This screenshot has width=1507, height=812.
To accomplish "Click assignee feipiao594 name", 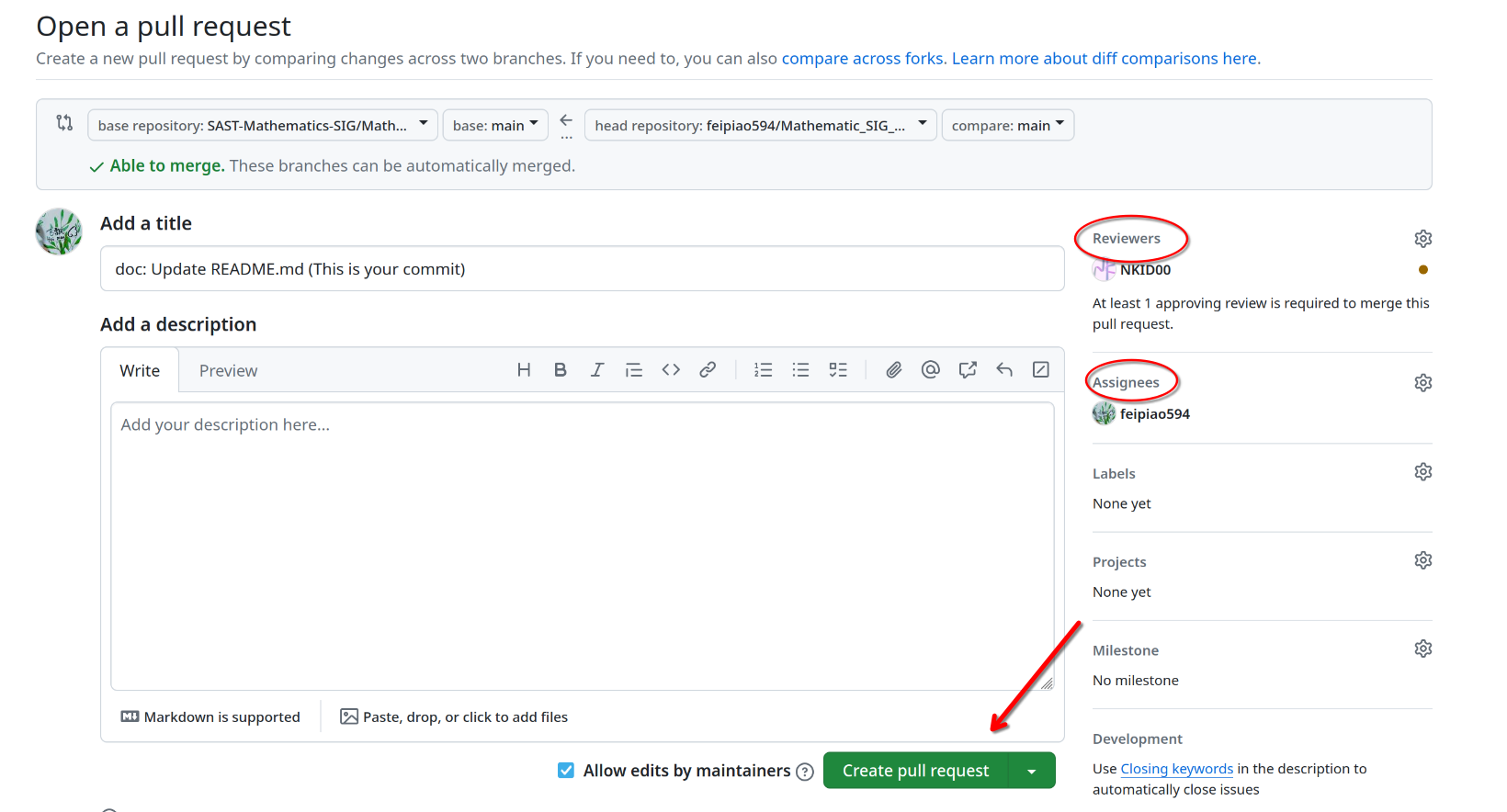I will tap(1155, 414).
